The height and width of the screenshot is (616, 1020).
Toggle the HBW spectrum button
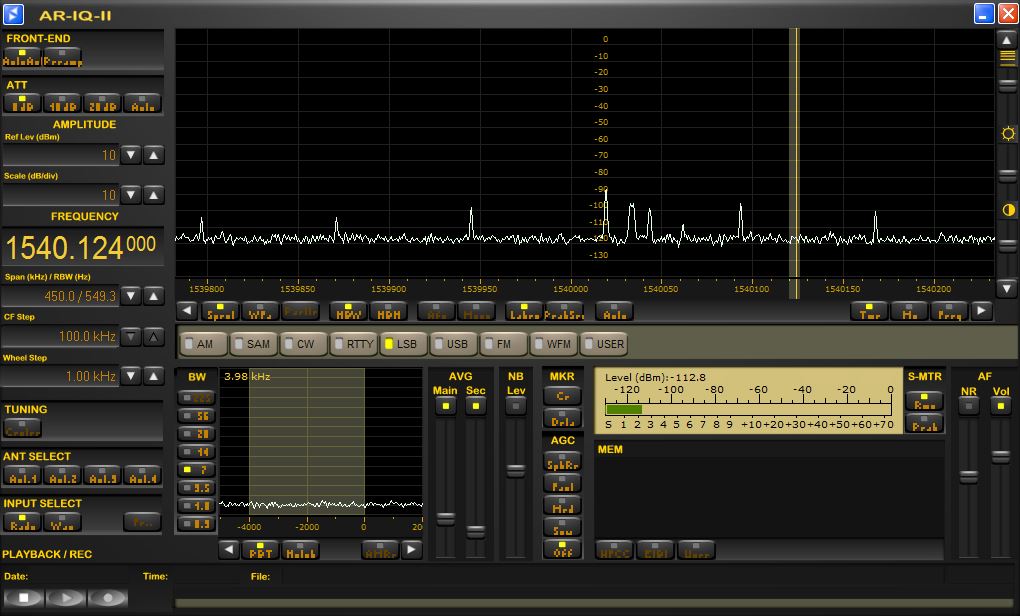(348, 312)
